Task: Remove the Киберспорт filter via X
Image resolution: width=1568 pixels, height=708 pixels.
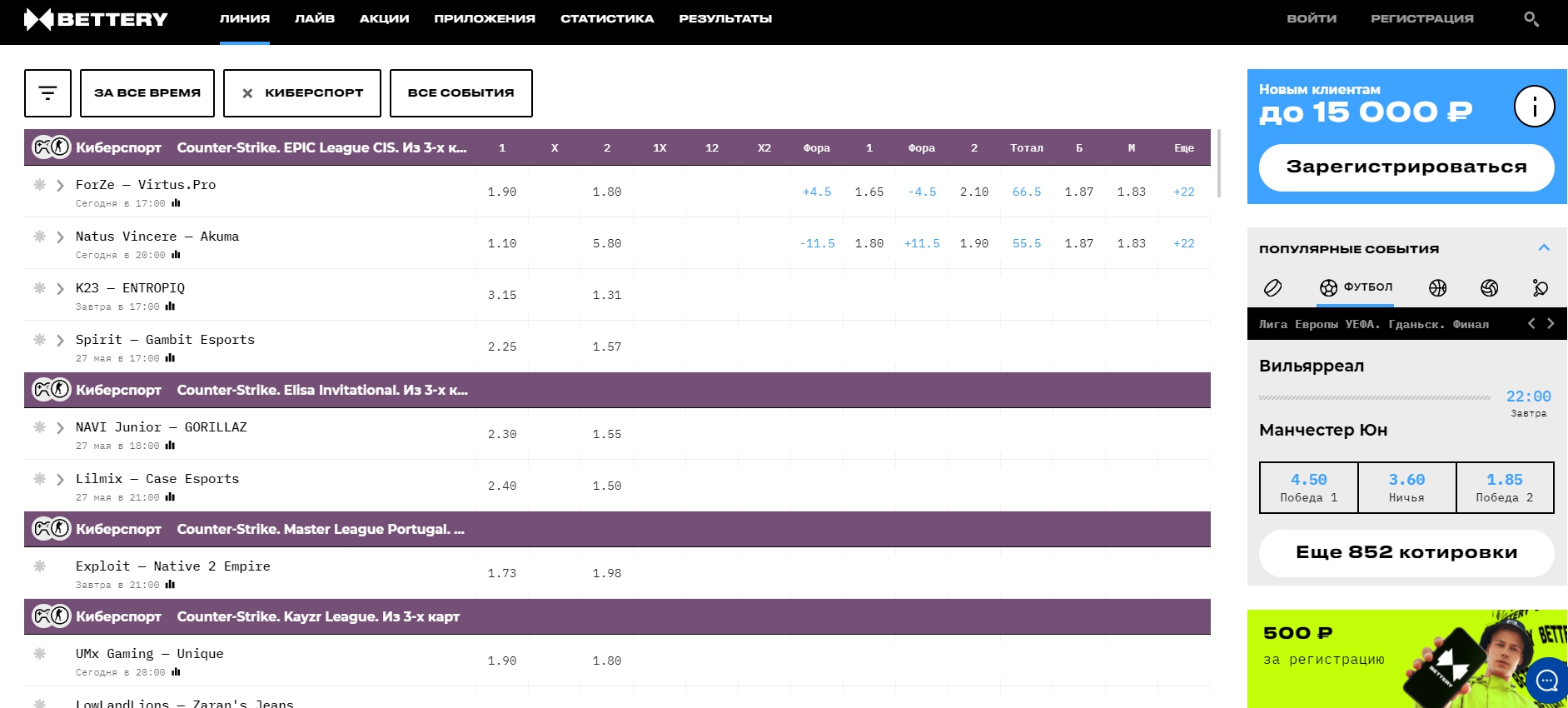Action: 247,93
